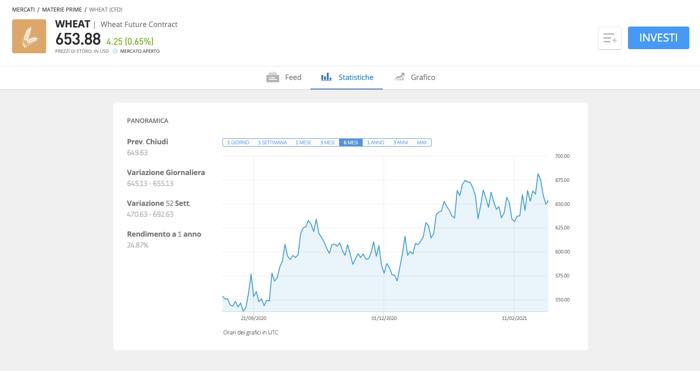700x371 pixels.
Task: Click the 21/09/2020 date axis label
Action: click(254, 318)
